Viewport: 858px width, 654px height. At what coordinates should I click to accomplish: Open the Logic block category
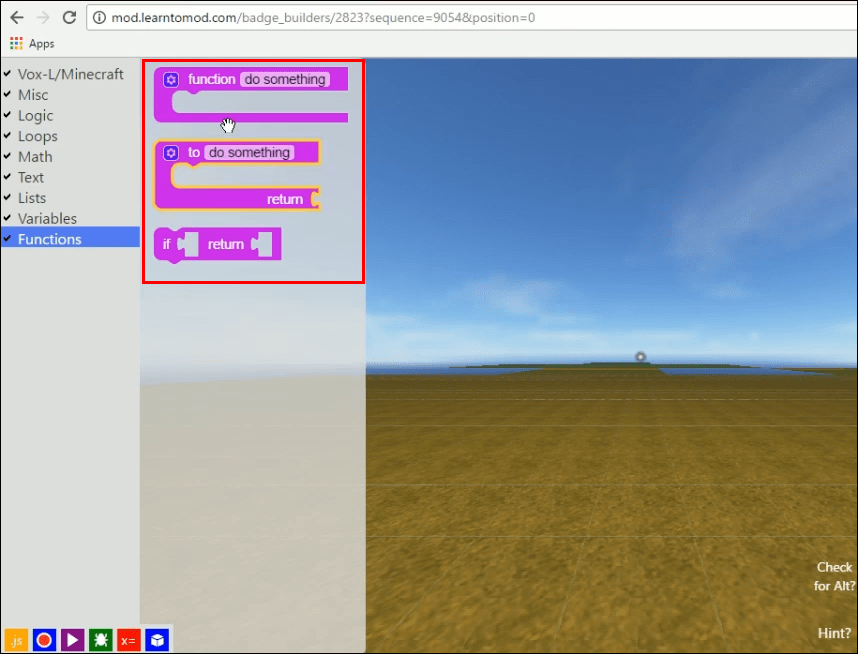pyautogui.click(x=36, y=115)
